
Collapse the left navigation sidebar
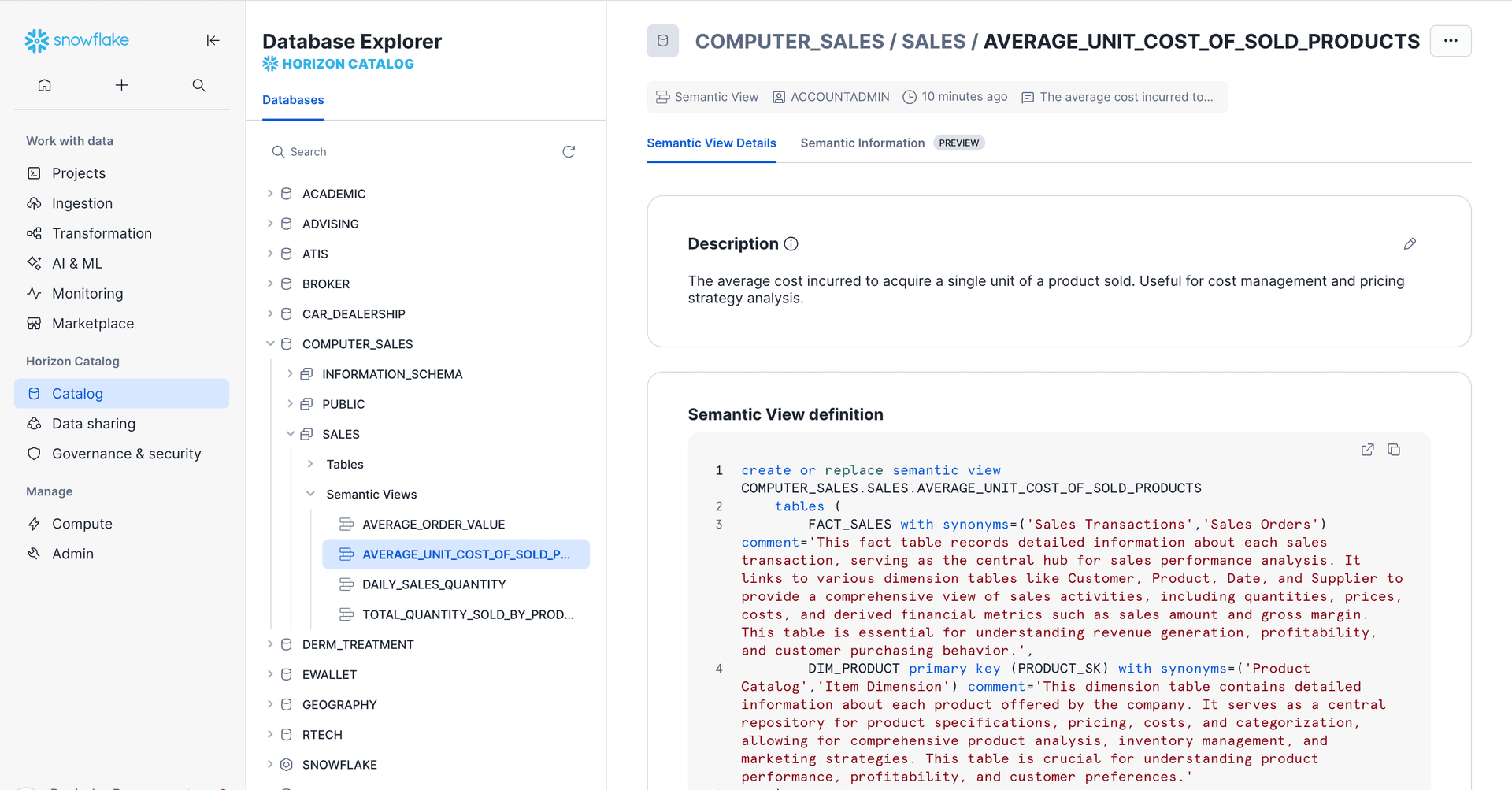coord(213,40)
